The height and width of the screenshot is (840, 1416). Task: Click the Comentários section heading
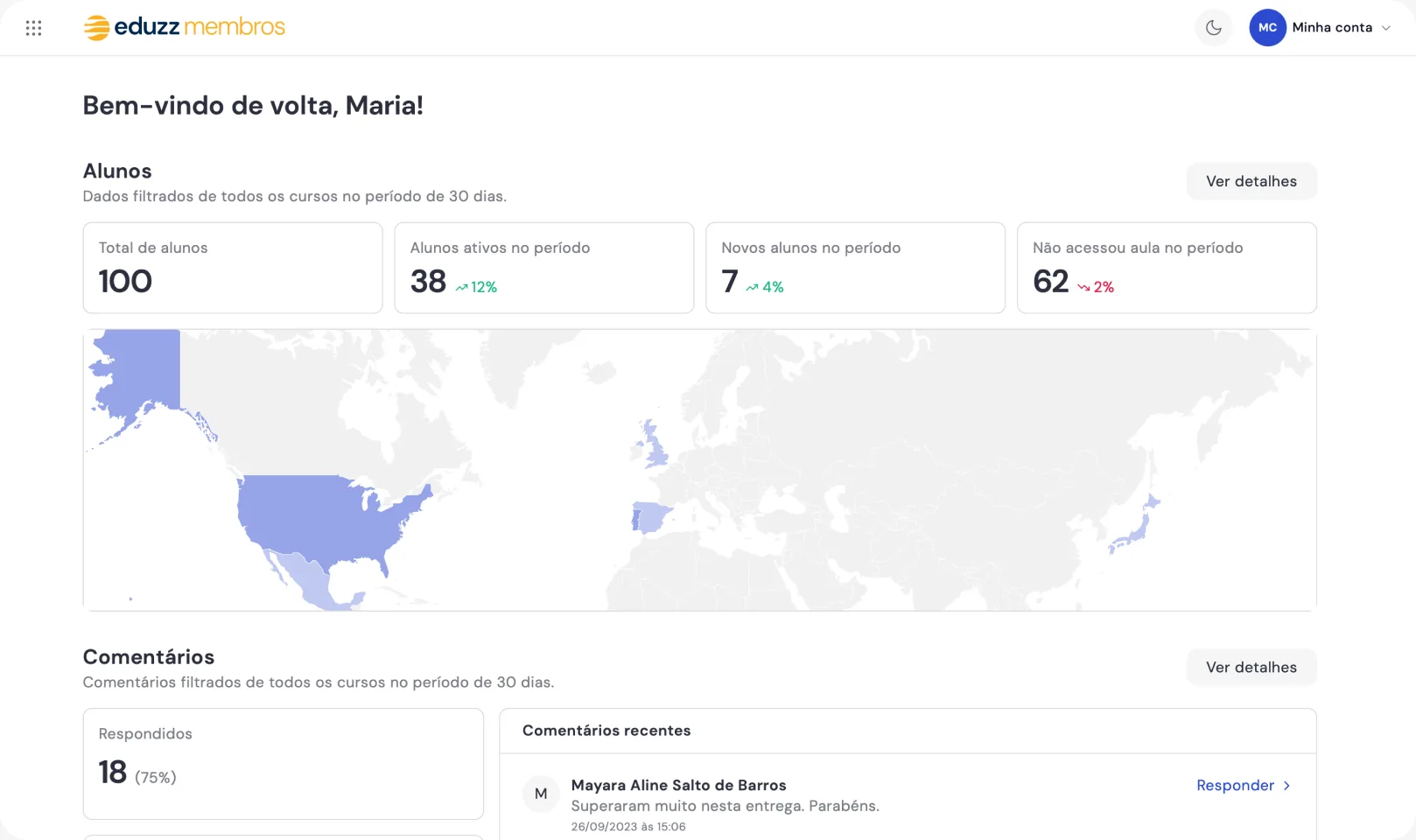click(x=149, y=657)
